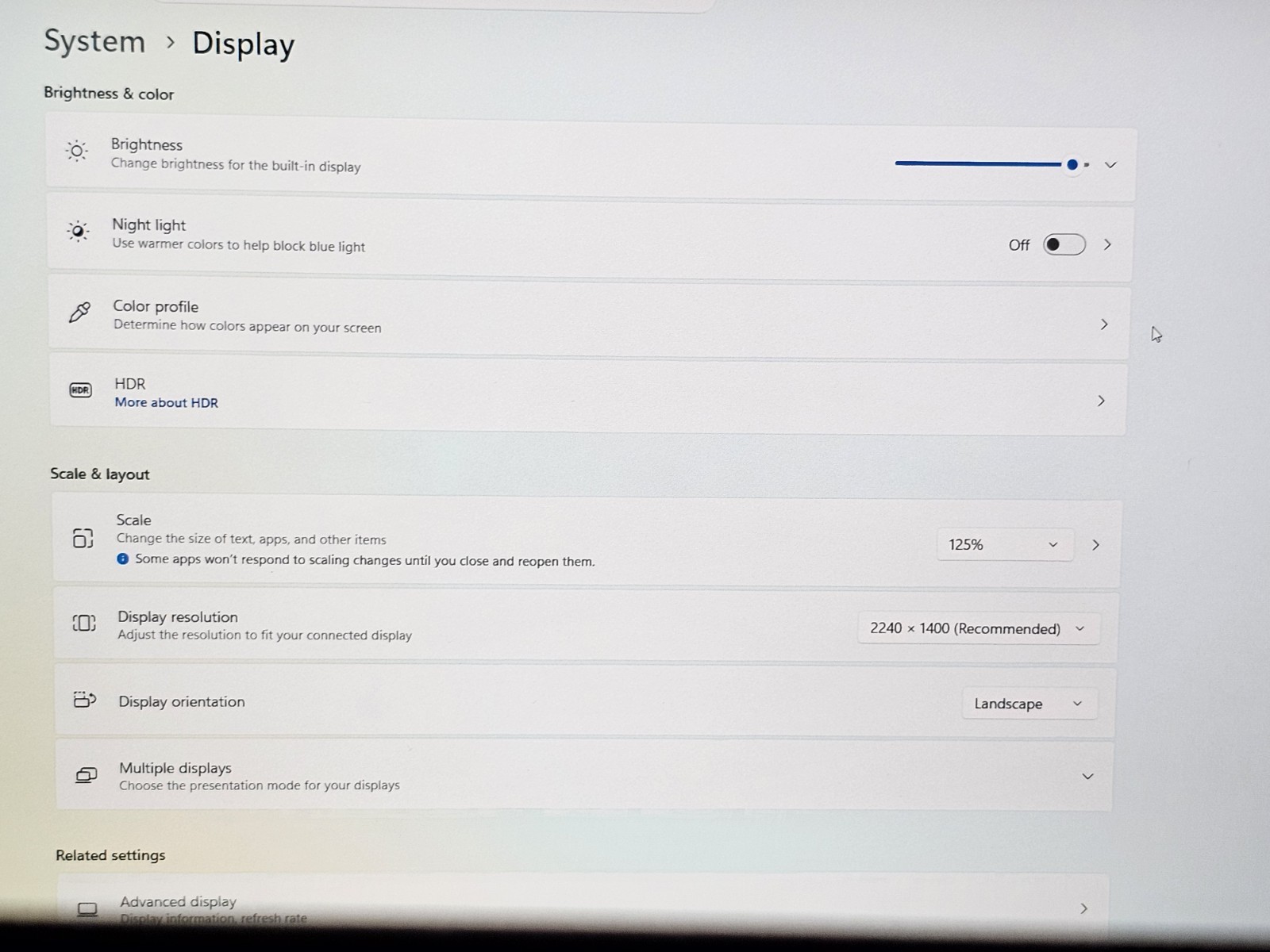Viewport: 1270px width, 952px height.
Task: Expand the Multiple displays section
Action: [1088, 776]
